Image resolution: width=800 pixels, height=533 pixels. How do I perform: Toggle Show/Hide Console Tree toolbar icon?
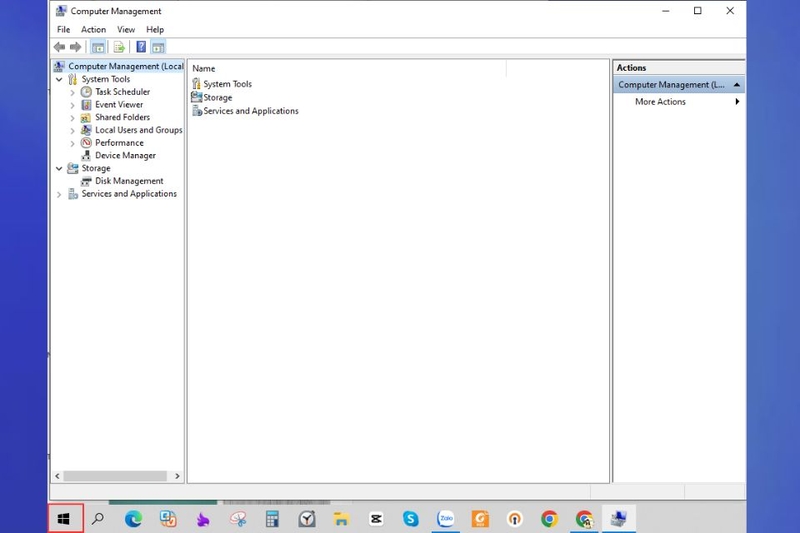98,47
